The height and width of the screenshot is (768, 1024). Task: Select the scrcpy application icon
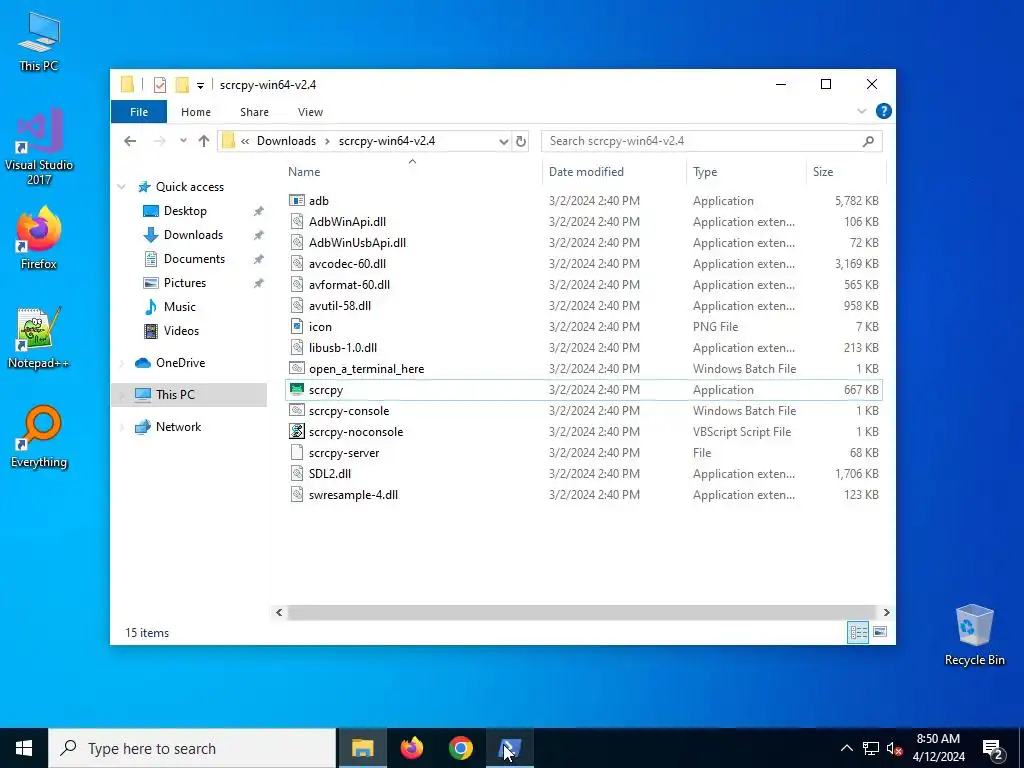pyautogui.click(x=296, y=389)
